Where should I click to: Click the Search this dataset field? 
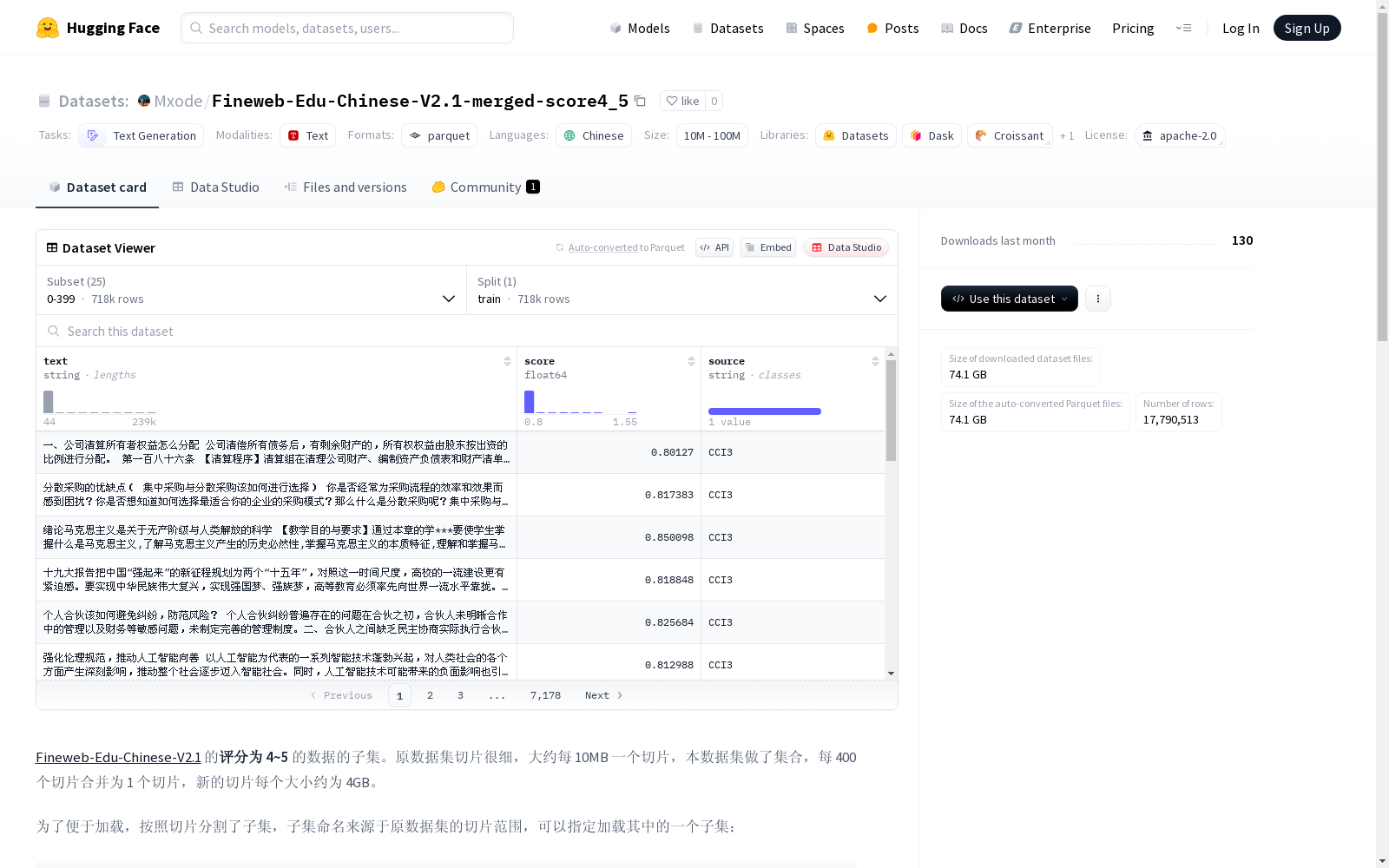click(467, 331)
